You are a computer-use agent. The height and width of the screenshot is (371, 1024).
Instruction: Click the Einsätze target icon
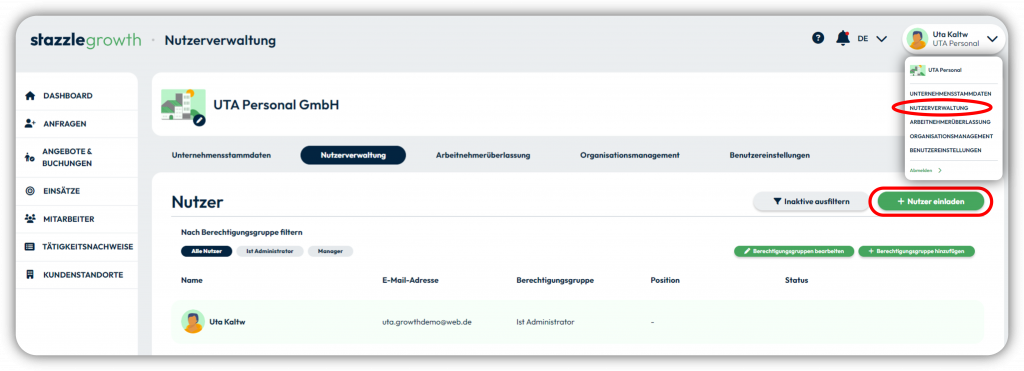point(29,191)
